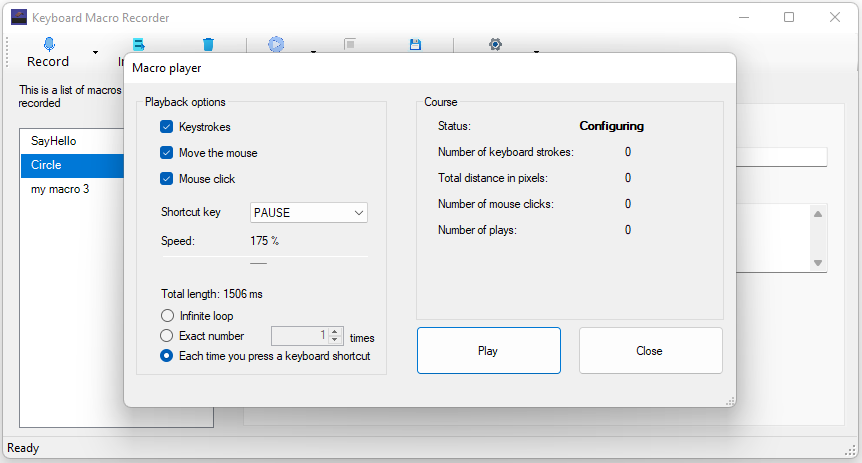Disable the Move the mouse option
This screenshot has height=463, width=862.
(x=167, y=153)
